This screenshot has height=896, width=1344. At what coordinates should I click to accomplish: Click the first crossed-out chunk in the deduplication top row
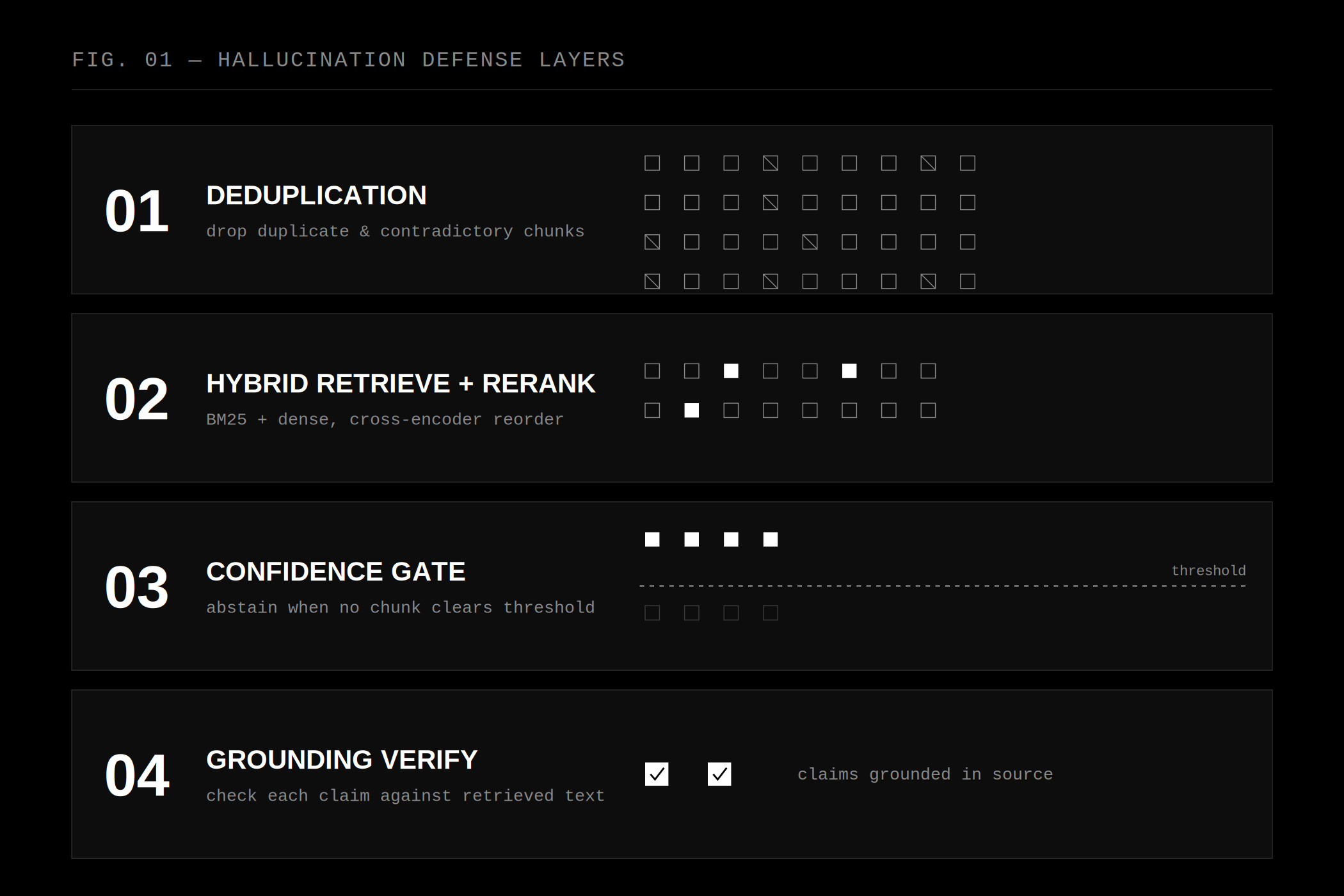pyautogui.click(x=771, y=163)
